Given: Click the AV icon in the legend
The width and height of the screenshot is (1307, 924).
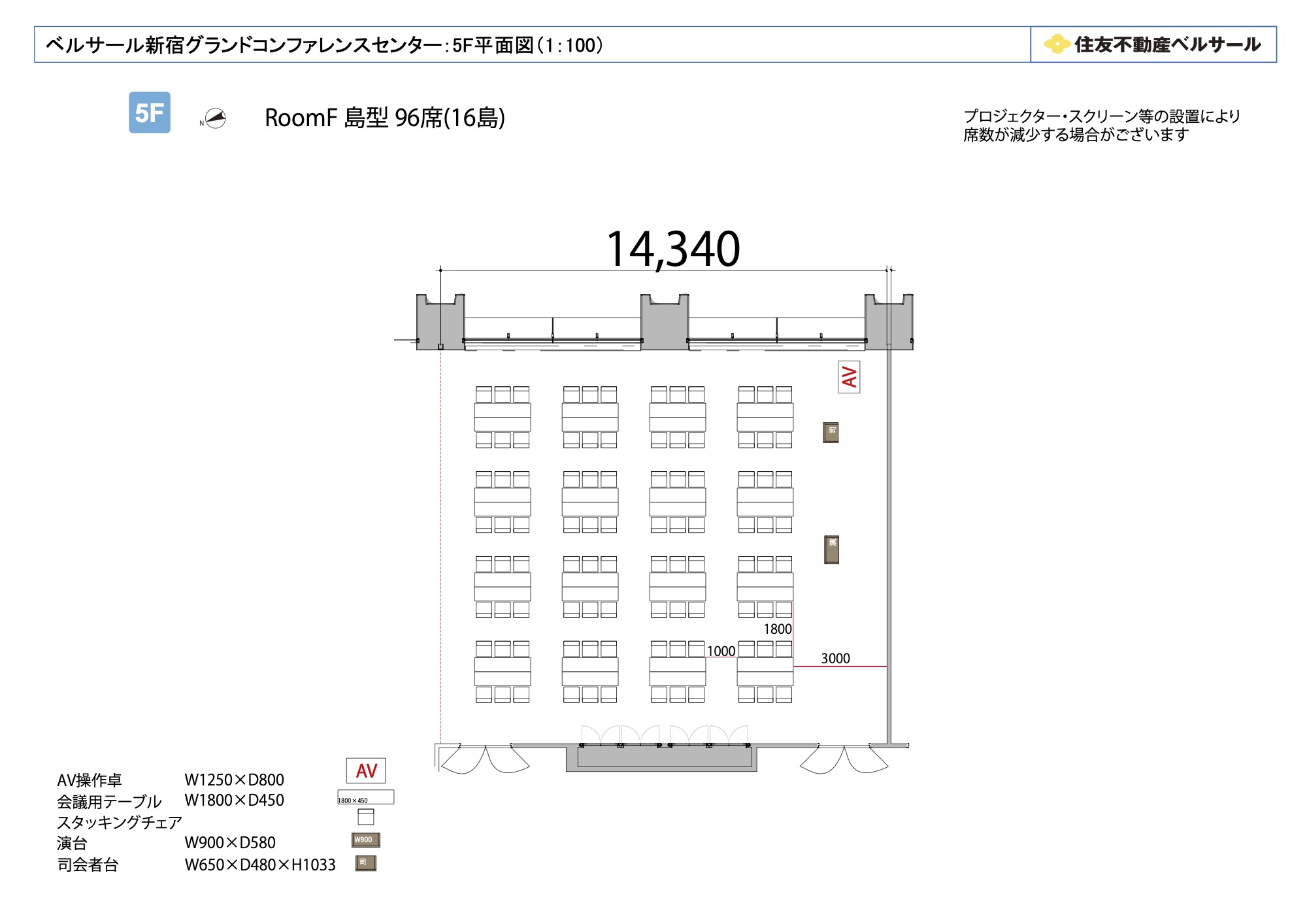Looking at the screenshot, I should [x=366, y=770].
